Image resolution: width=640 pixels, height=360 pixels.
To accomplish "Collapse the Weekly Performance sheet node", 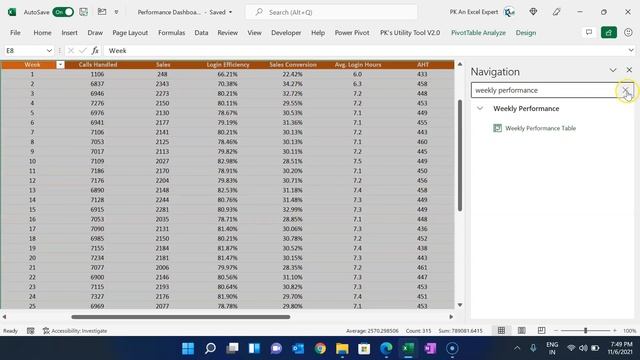I will [x=480, y=109].
